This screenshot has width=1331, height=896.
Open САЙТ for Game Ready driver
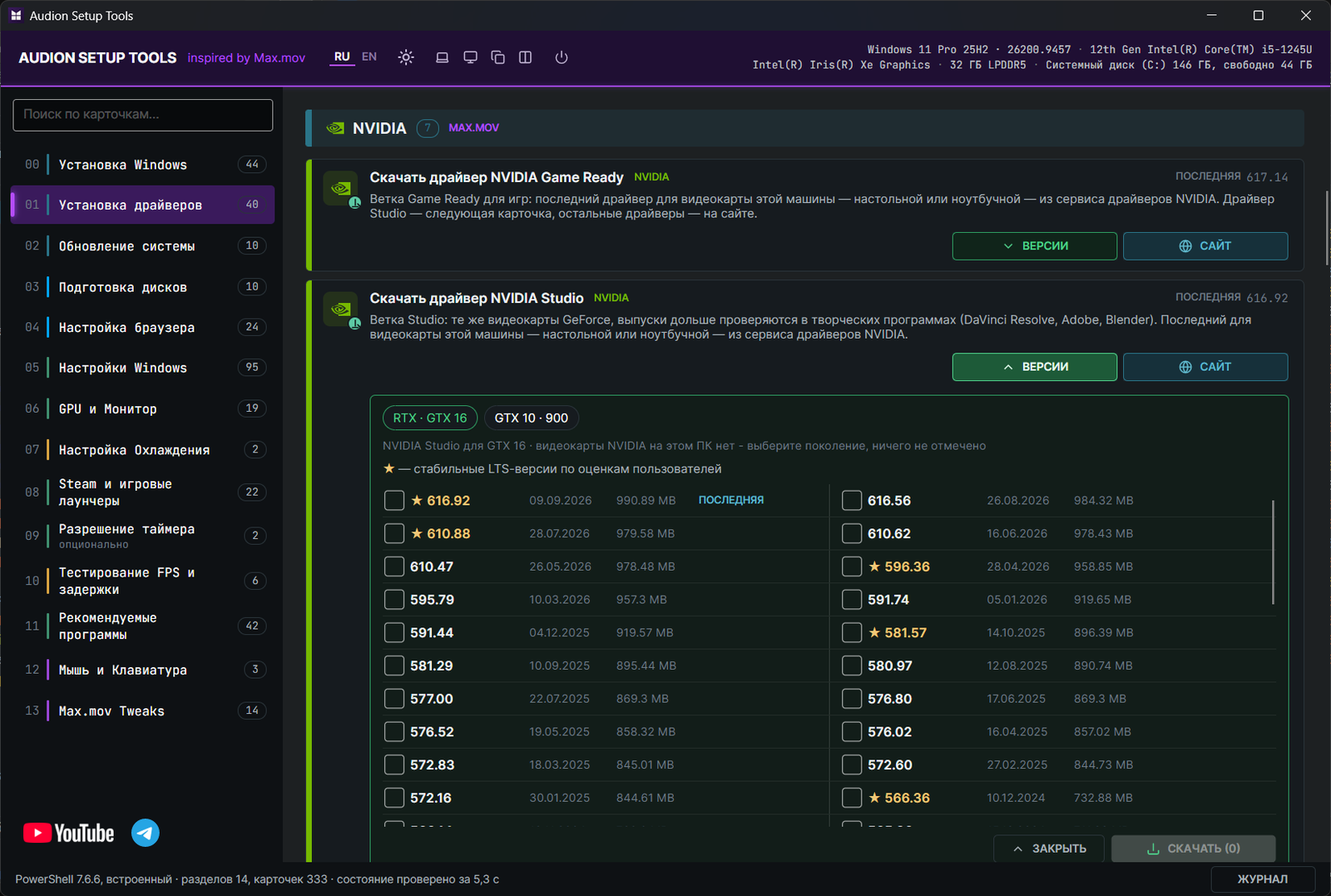(1205, 246)
